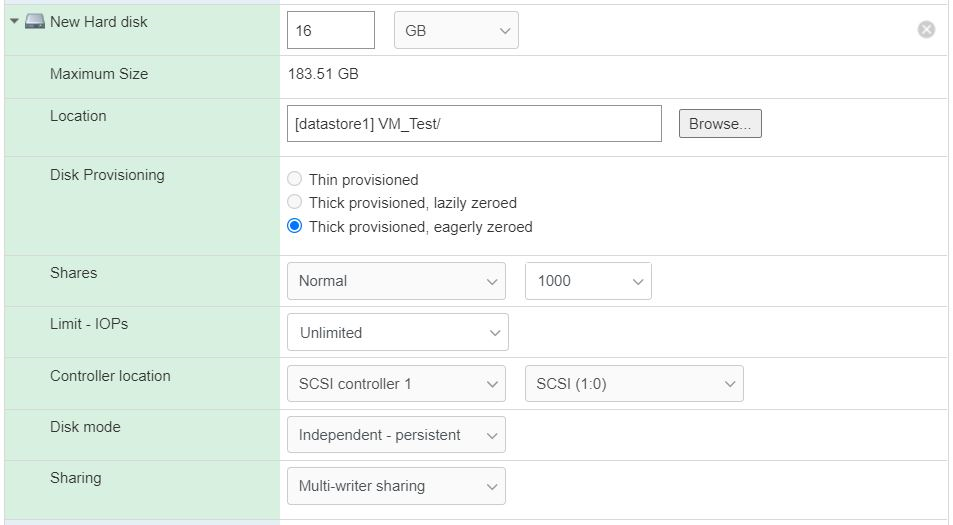Click the datastore Location text field
953x525 pixels.
473,124
